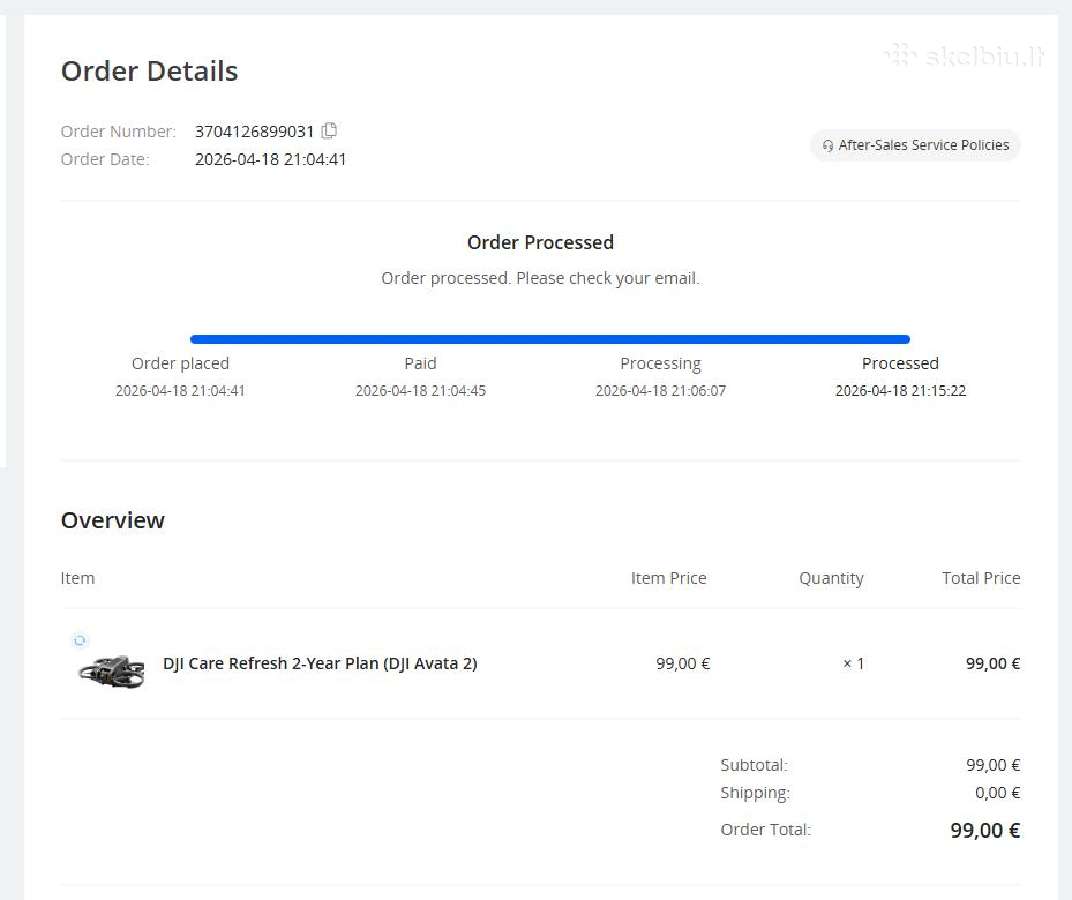
Task: Click the Item Price column header
Action: 668,578
